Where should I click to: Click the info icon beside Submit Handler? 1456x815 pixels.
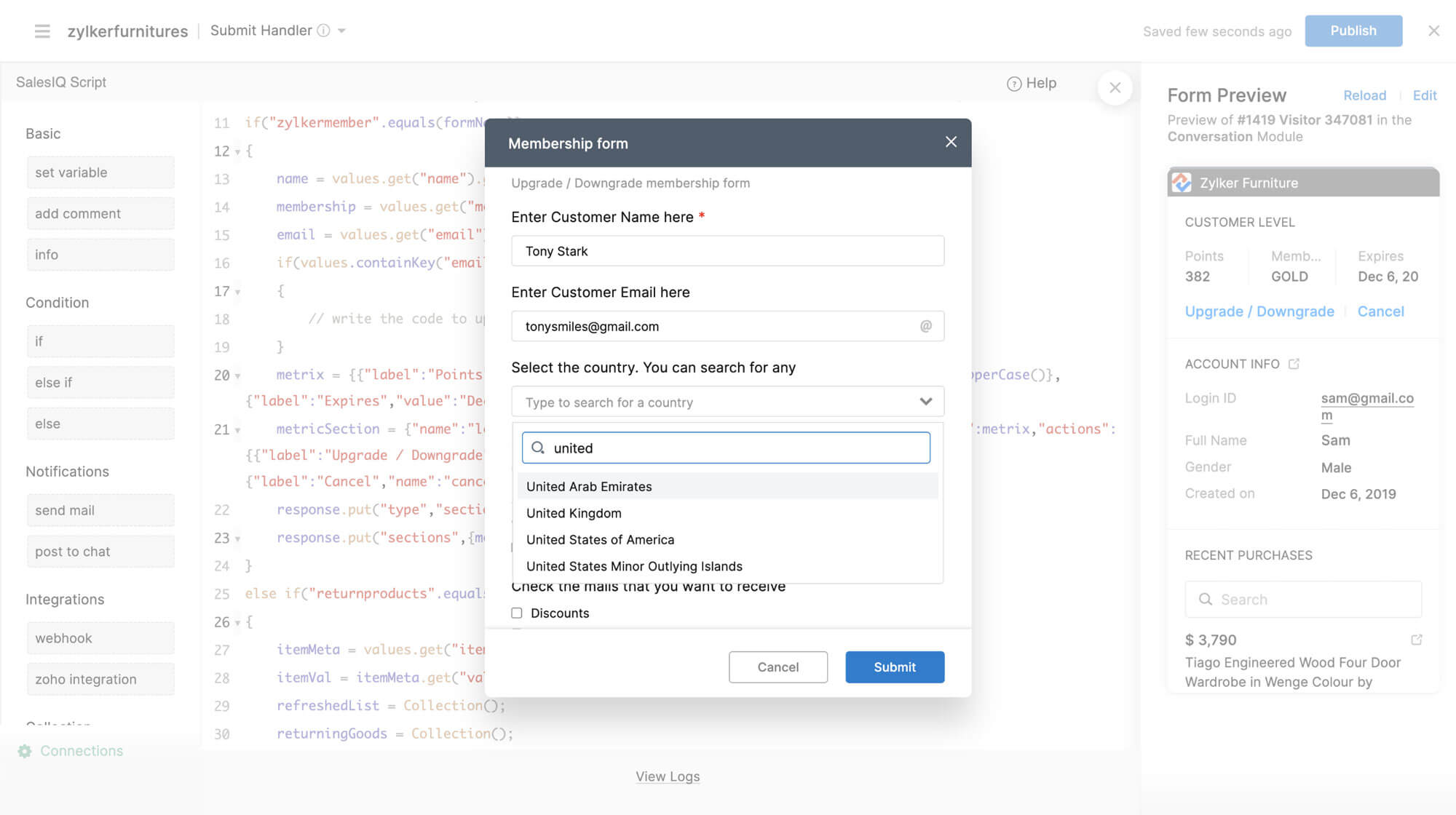click(x=323, y=31)
